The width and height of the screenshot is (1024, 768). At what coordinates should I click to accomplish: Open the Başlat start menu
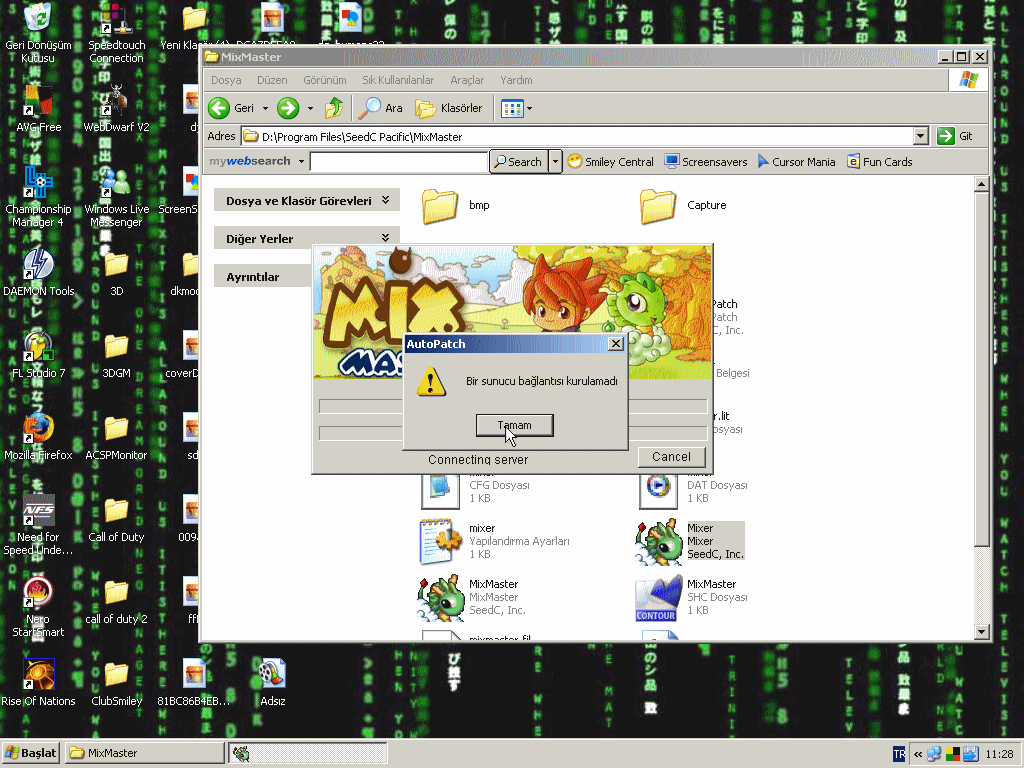pyautogui.click(x=31, y=753)
